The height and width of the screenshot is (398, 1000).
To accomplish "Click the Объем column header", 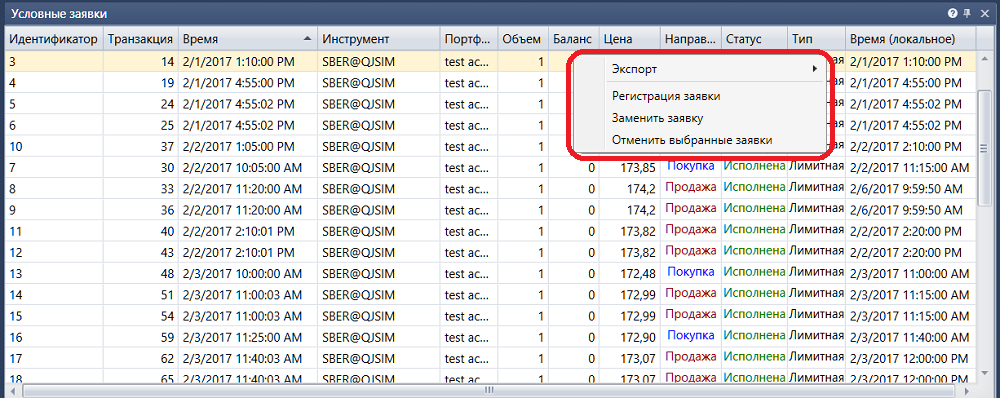I will (x=523, y=39).
